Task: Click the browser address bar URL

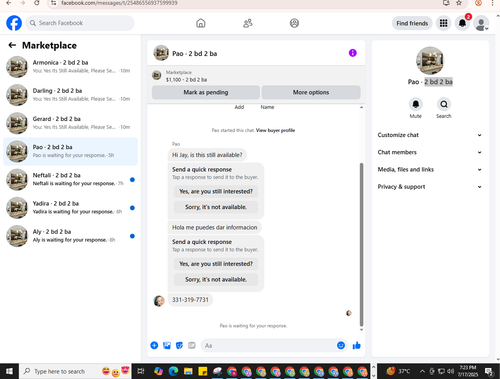Action: point(119,3)
